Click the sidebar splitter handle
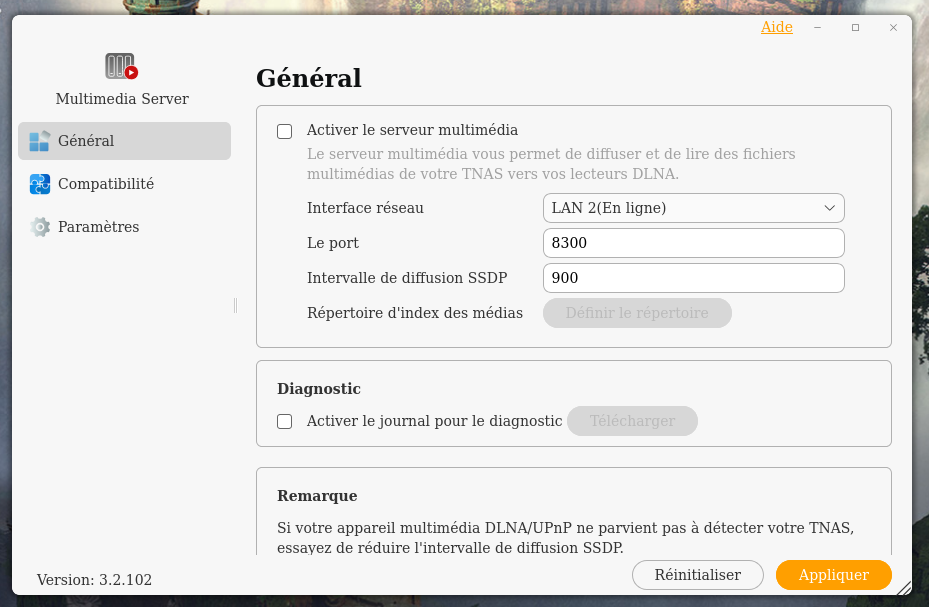Image resolution: width=929 pixels, height=607 pixels. pyautogui.click(x=235, y=305)
